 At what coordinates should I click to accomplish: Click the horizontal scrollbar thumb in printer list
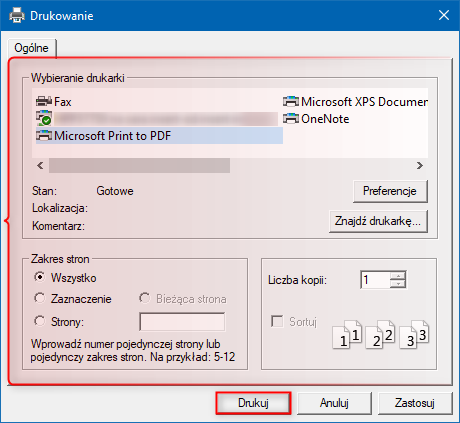(x=139, y=165)
